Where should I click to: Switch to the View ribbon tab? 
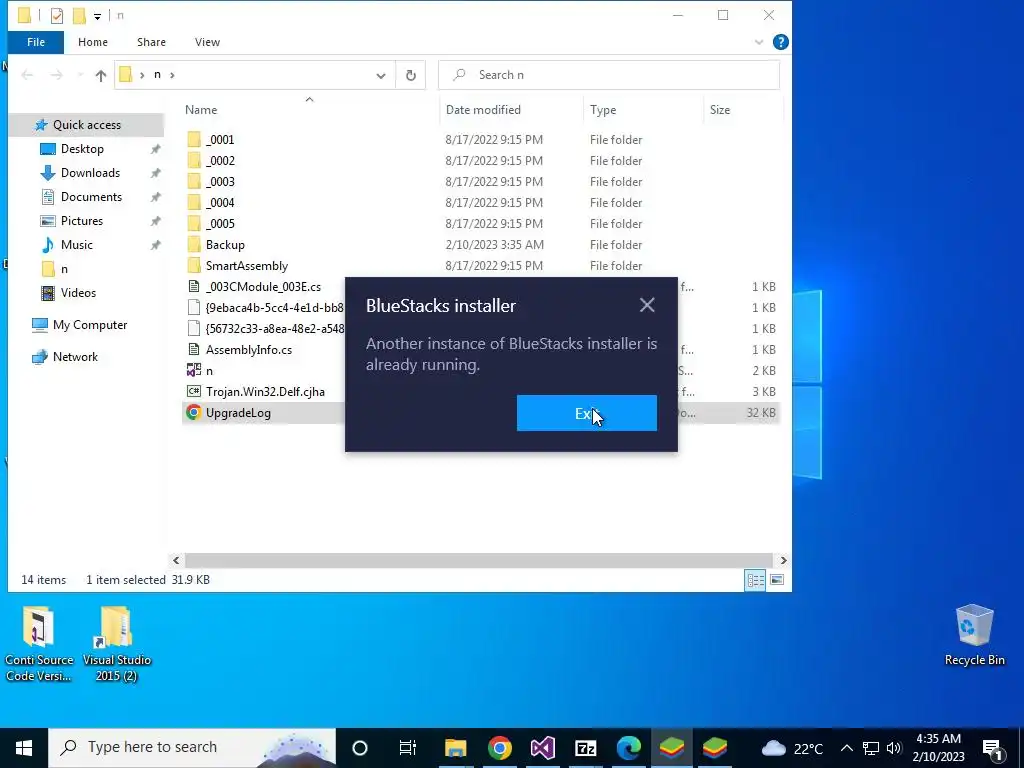(207, 42)
